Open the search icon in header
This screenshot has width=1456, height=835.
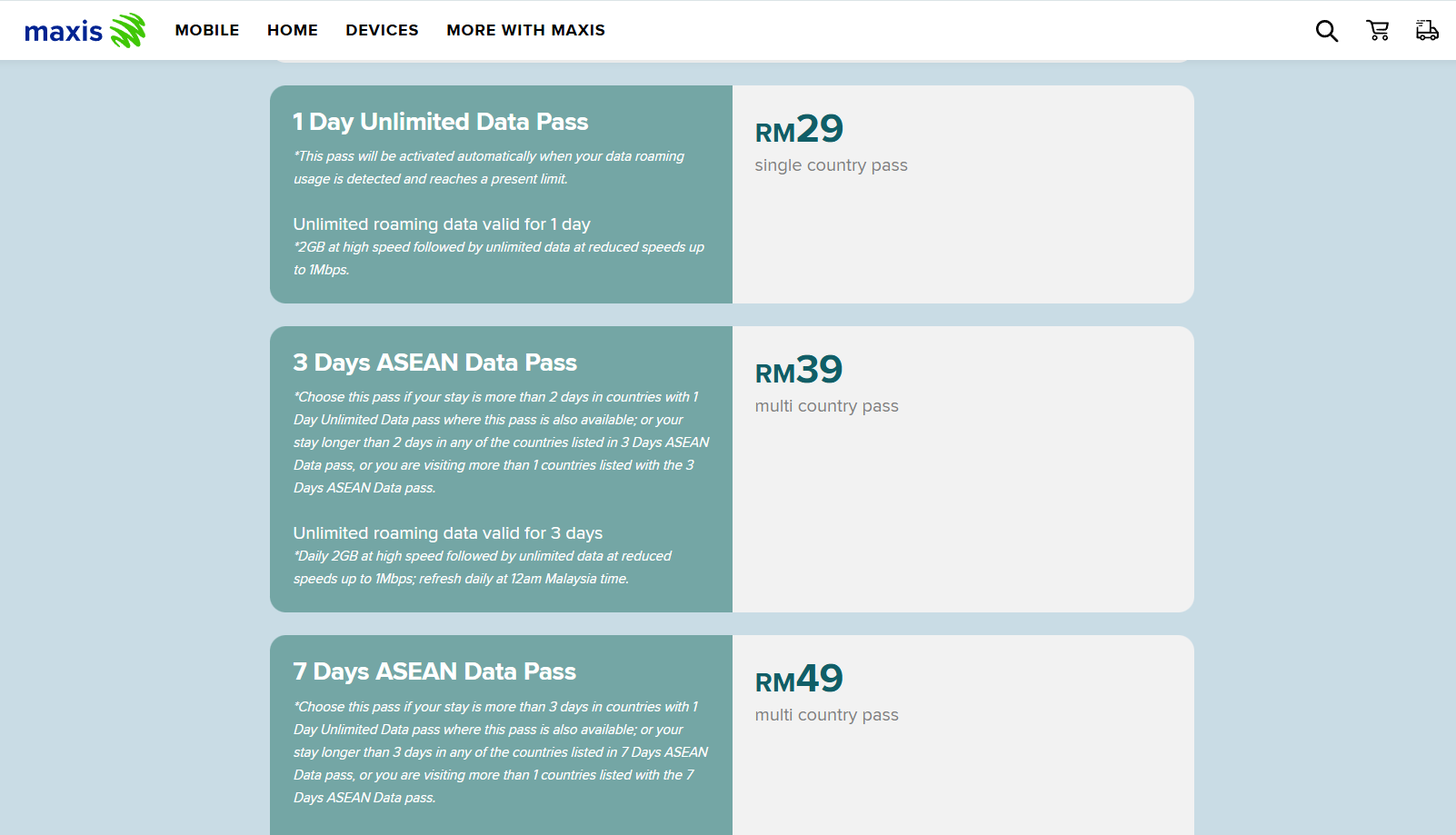pyautogui.click(x=1326, y=31)
